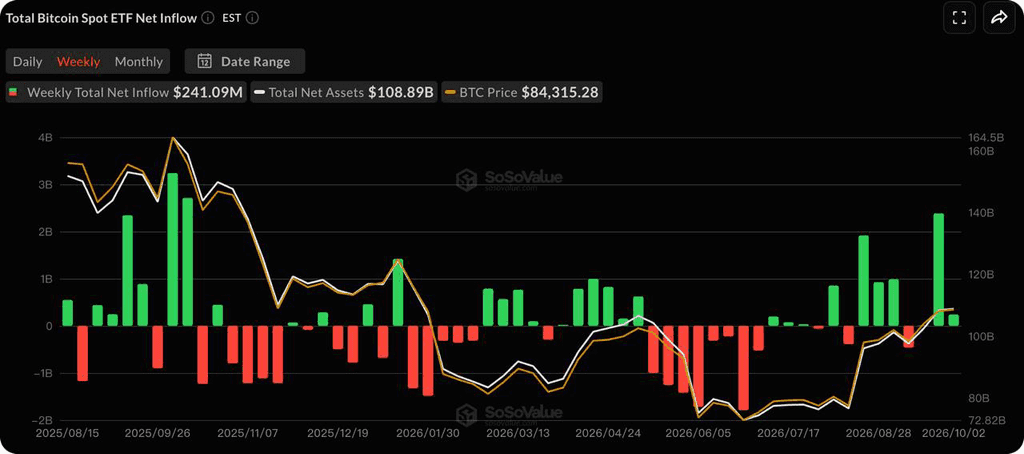The width and height of the screenshot is (1024, 454).
Task: Open fullscreen view of the chart
Action: (959, 18)
